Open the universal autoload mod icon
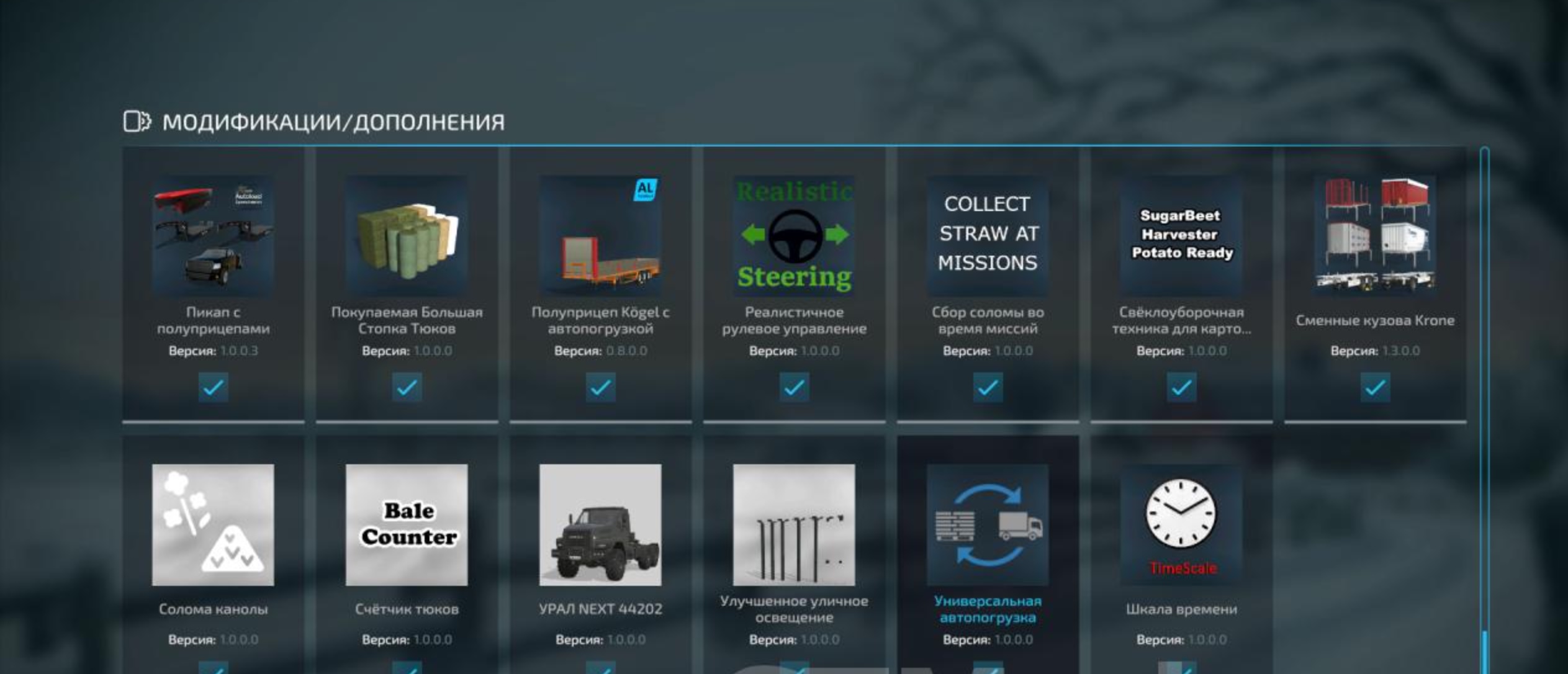This screenshot has width=1568, height=674. tap(988, 524)
